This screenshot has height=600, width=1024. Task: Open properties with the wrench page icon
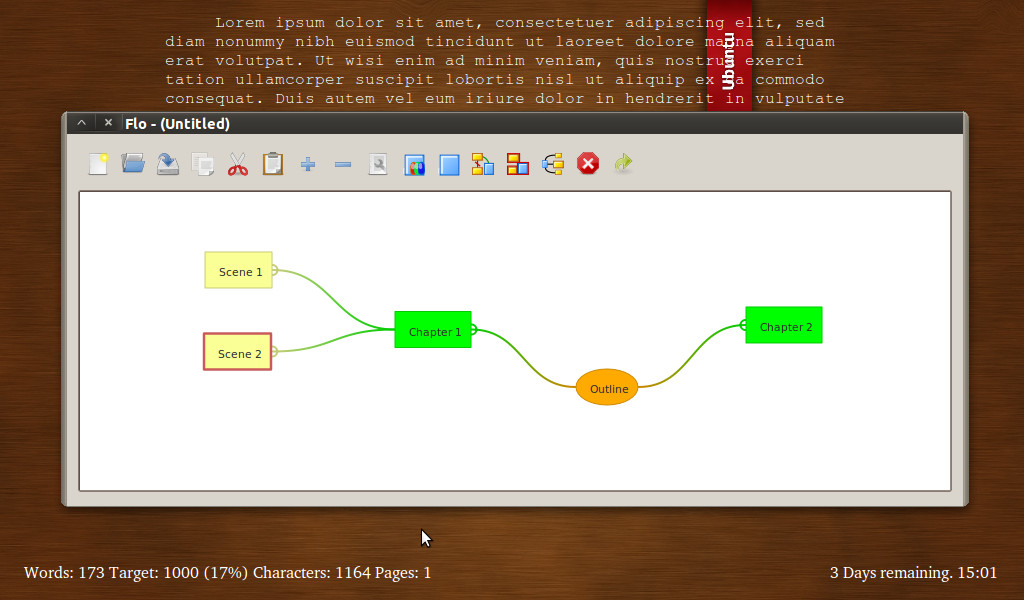pyautogui.click(x=378, y=164)
